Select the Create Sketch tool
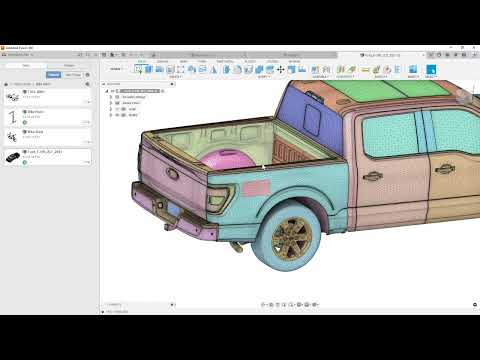Screen dimensions: 480x360 [138, 69]
